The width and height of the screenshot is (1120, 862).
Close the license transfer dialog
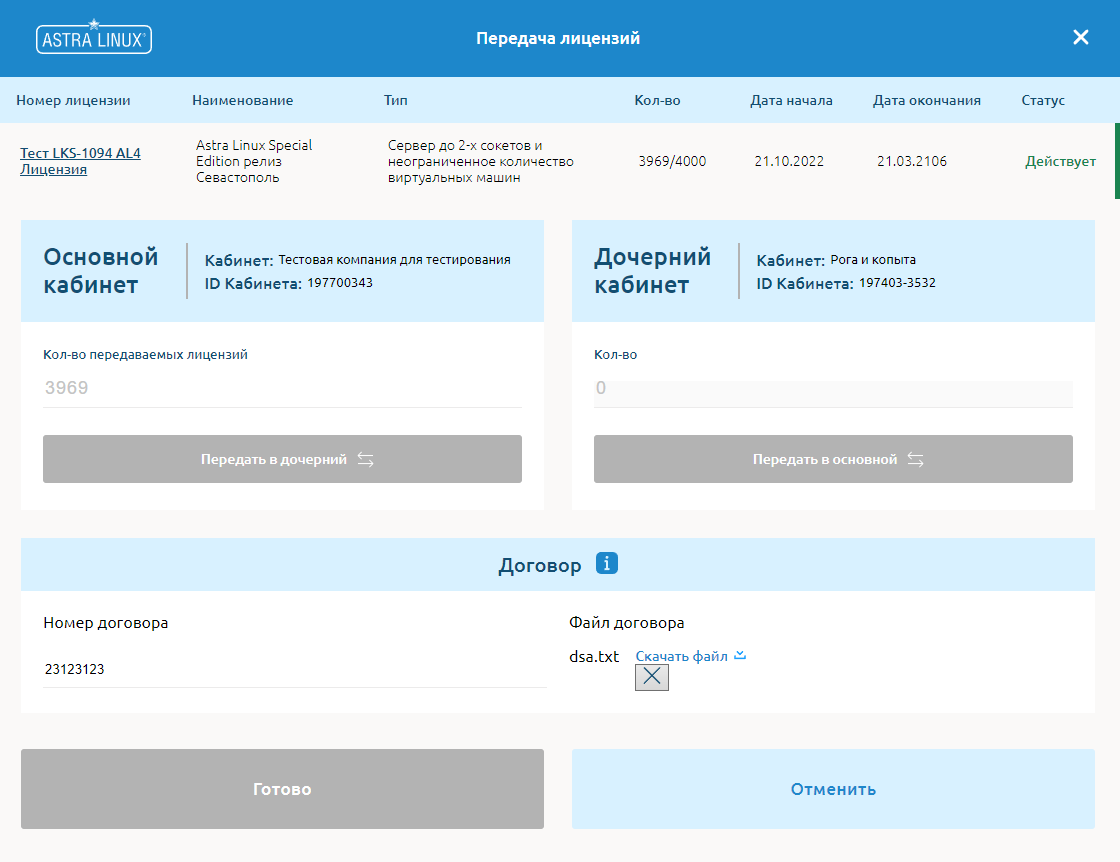click(x=1080, y=38)
